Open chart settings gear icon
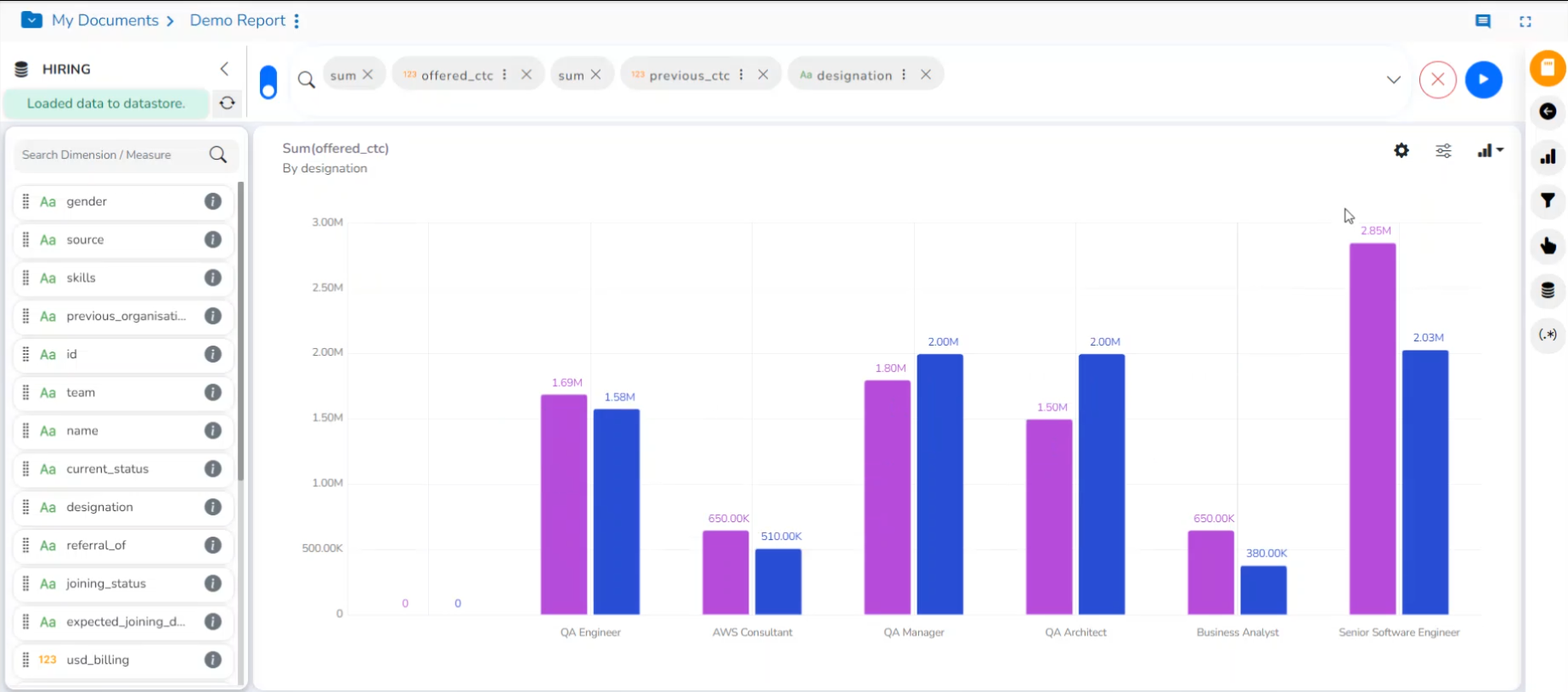 (1402, 150)
